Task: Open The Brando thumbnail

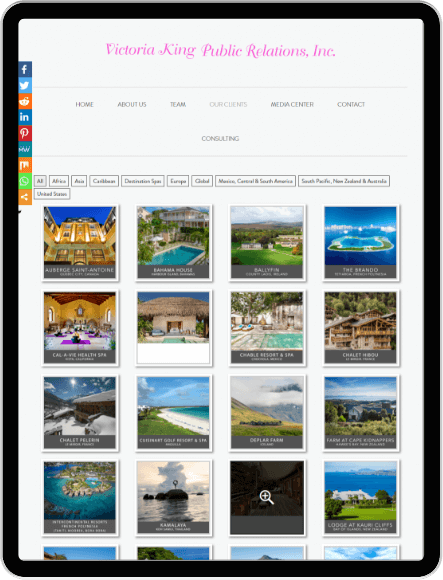Action: click(x=361, y=243)
